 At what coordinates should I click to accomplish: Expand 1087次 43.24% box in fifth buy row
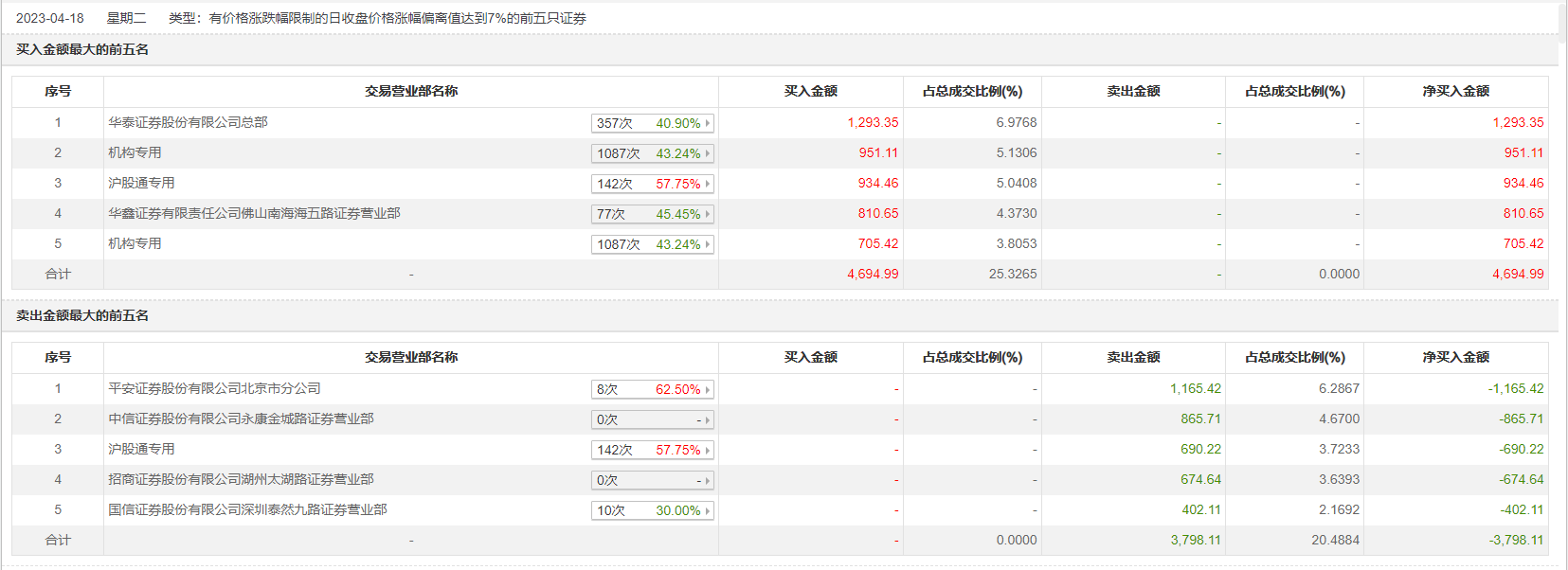click(x=652, y=244)
